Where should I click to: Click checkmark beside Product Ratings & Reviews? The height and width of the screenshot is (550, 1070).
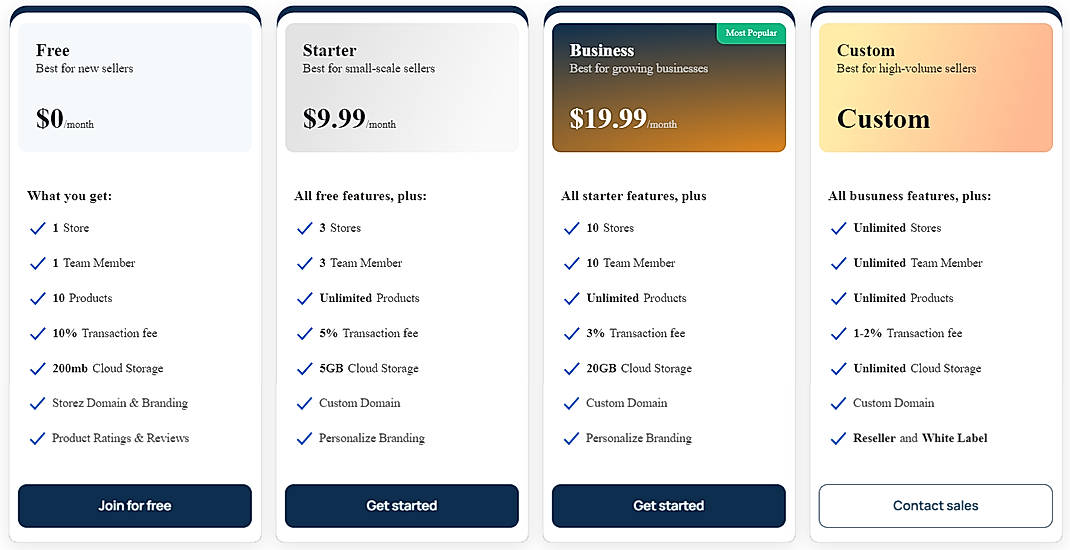(x=37, y=438)
